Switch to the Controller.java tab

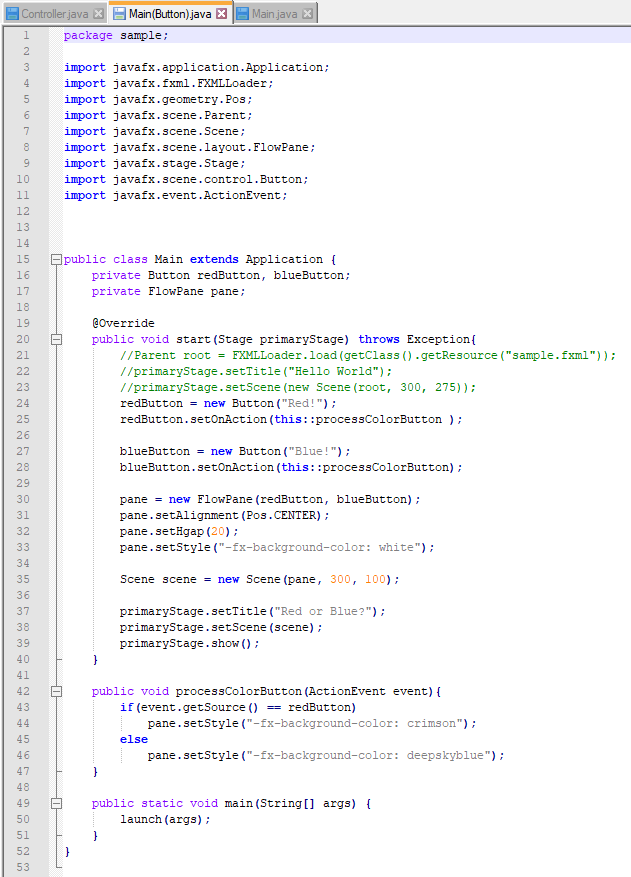click(x=54, y=13)
